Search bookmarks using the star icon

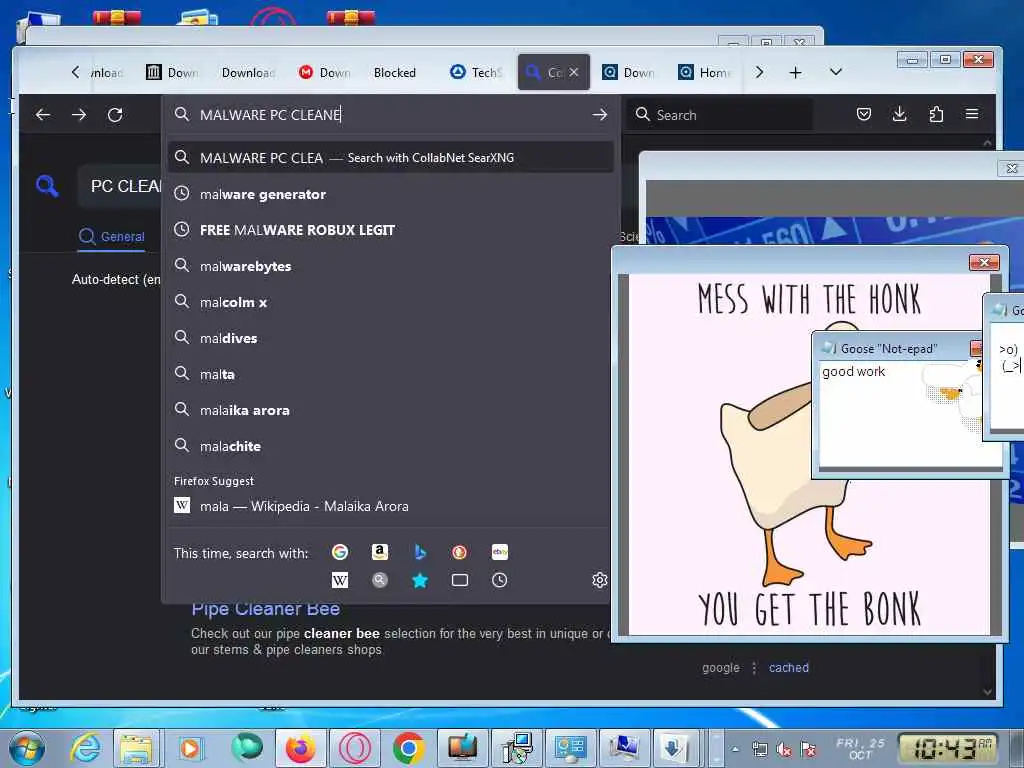(420, 580)
